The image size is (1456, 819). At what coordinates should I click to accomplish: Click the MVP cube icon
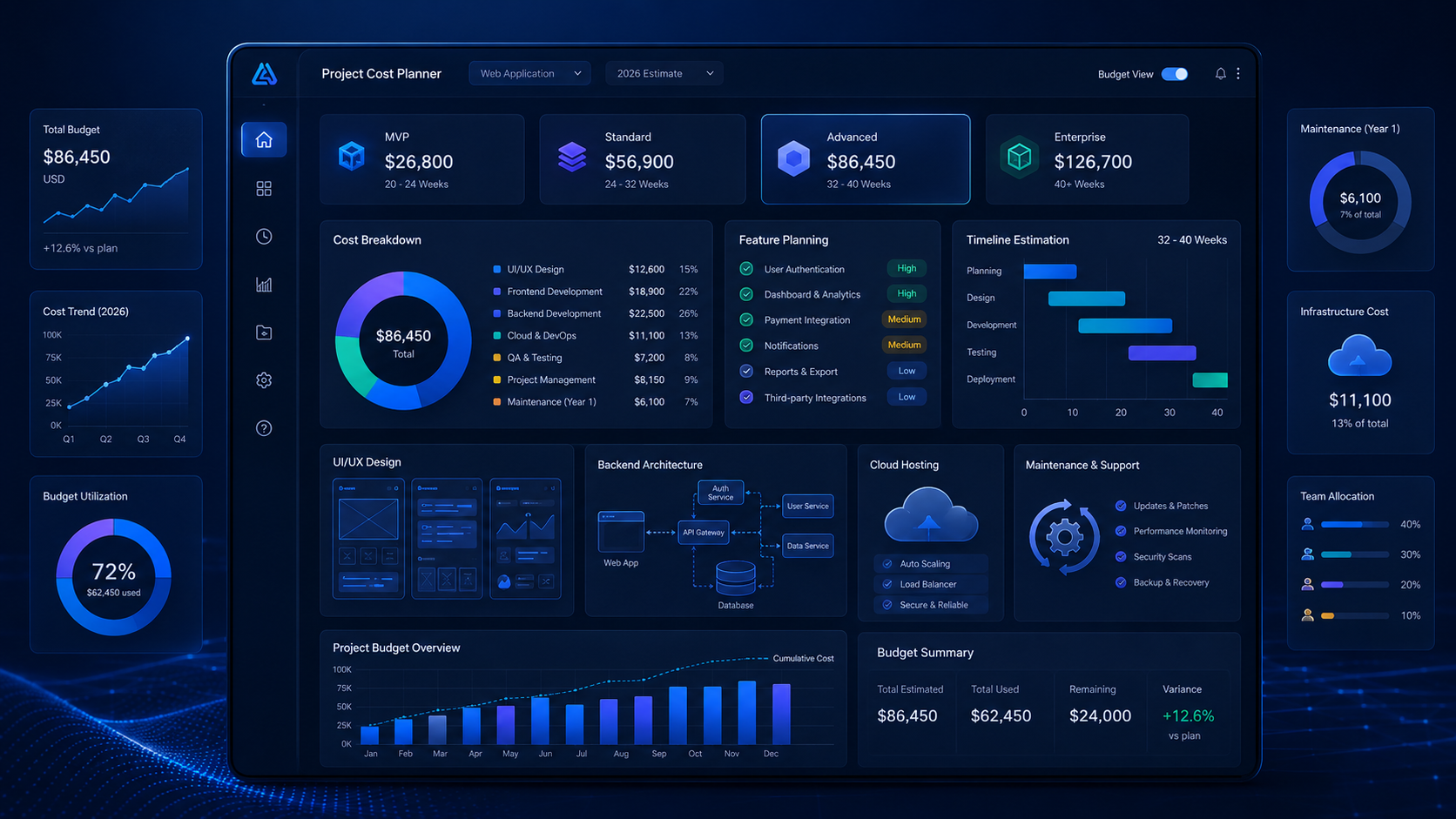tap(352, 157)
